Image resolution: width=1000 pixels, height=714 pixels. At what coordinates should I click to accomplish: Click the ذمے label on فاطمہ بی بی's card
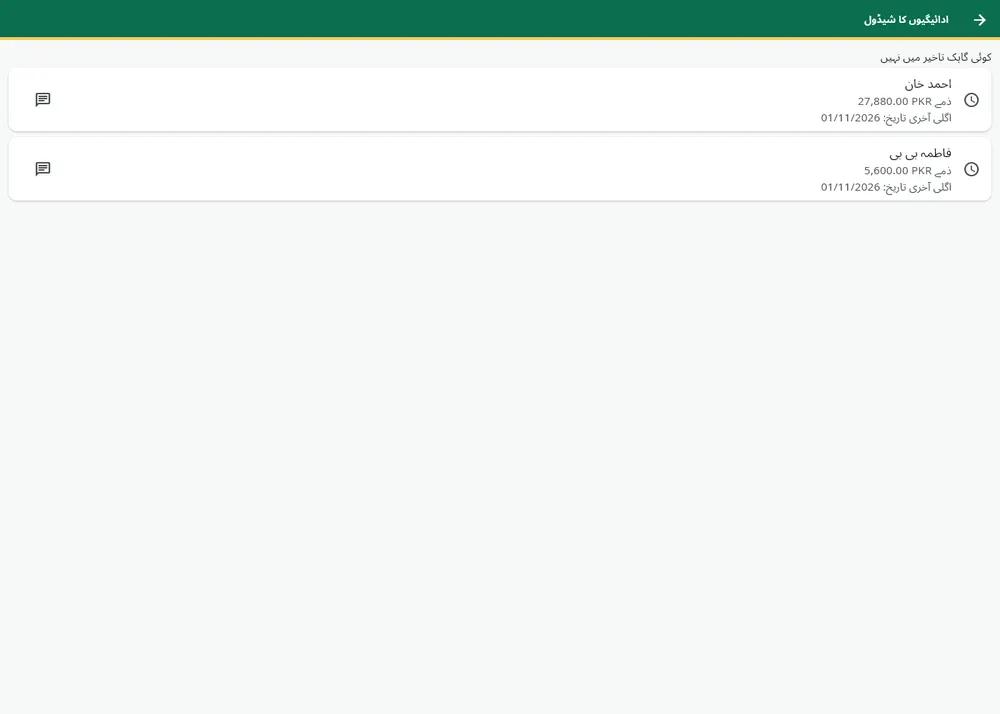tap(943, 171)
